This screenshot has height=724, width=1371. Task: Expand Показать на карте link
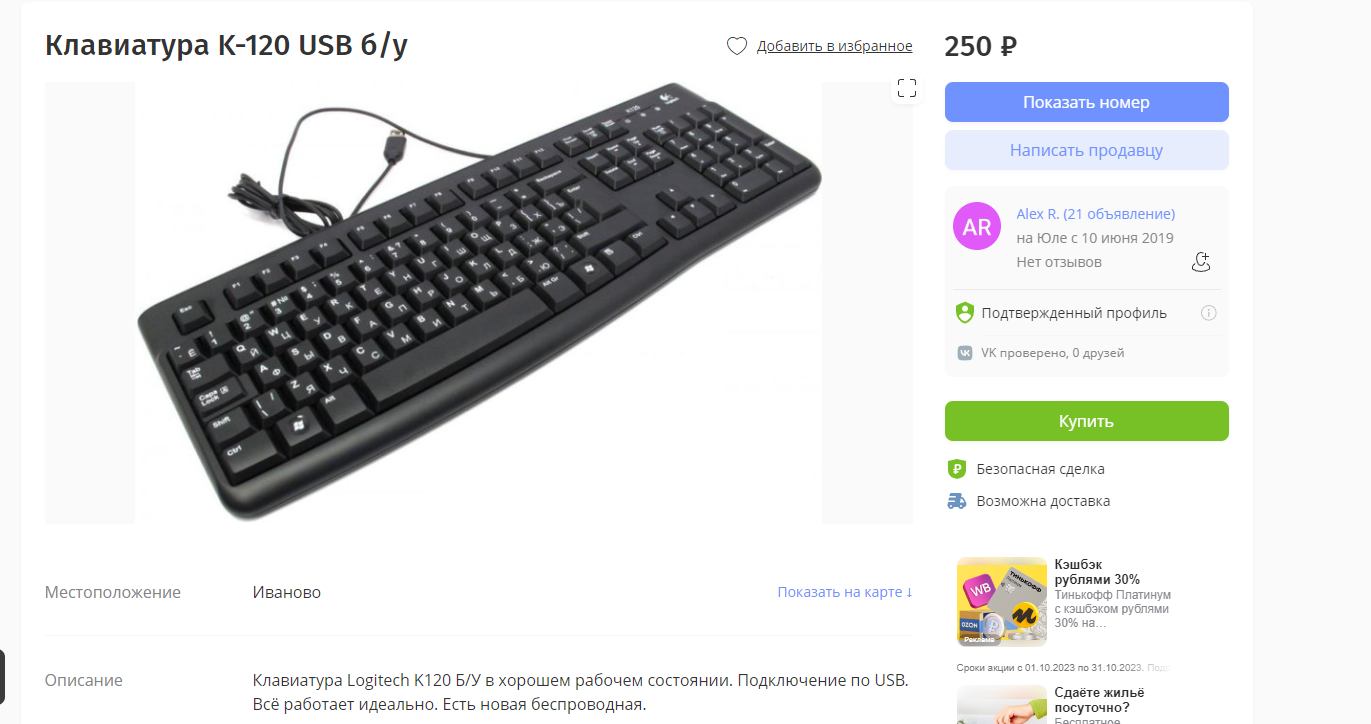[845, 592]
